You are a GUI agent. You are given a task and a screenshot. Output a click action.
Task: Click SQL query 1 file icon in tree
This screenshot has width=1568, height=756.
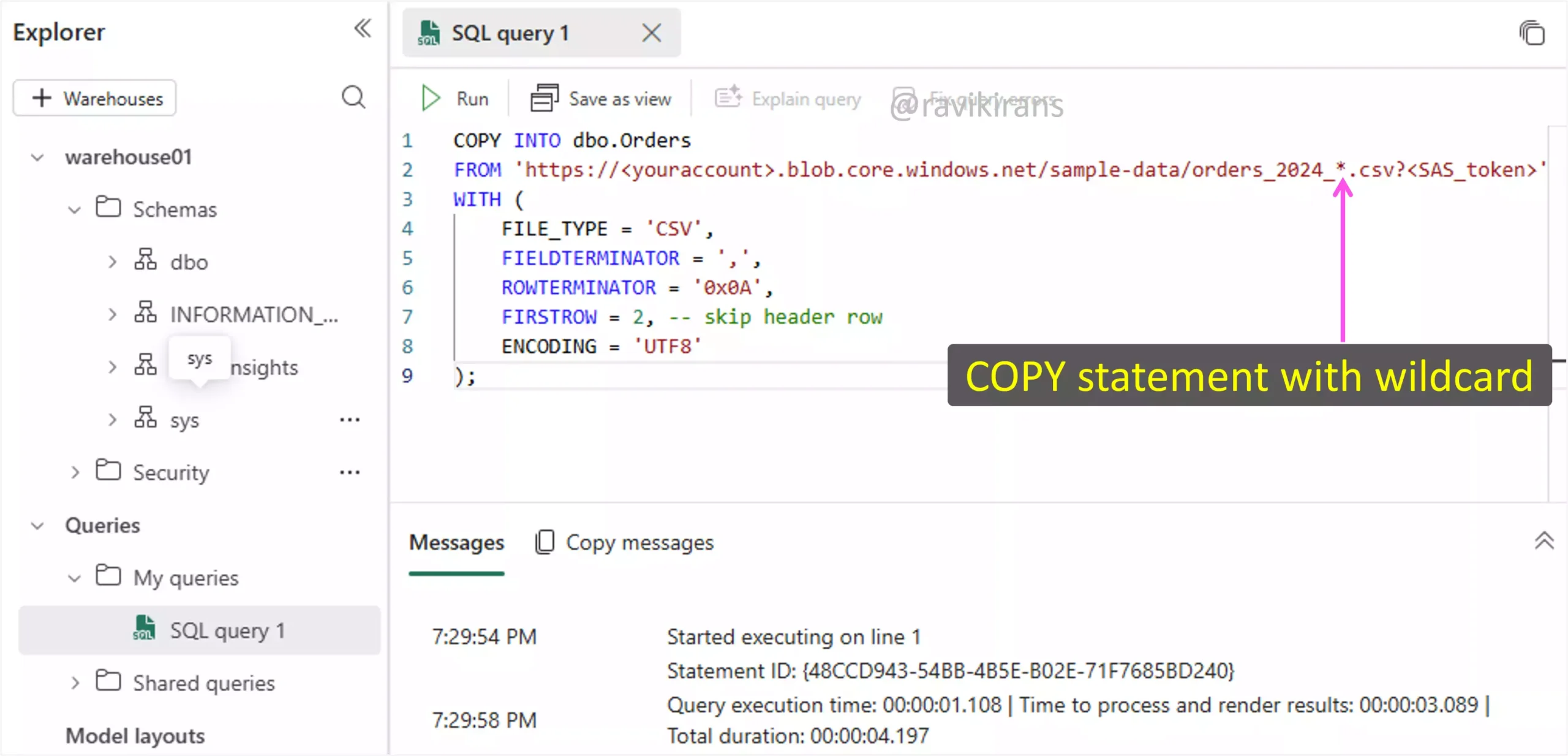(x=145, y=628)
